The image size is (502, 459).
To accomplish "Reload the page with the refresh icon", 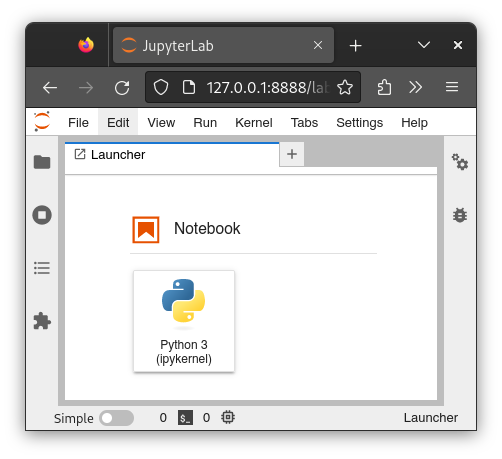I will coord(122,88).
